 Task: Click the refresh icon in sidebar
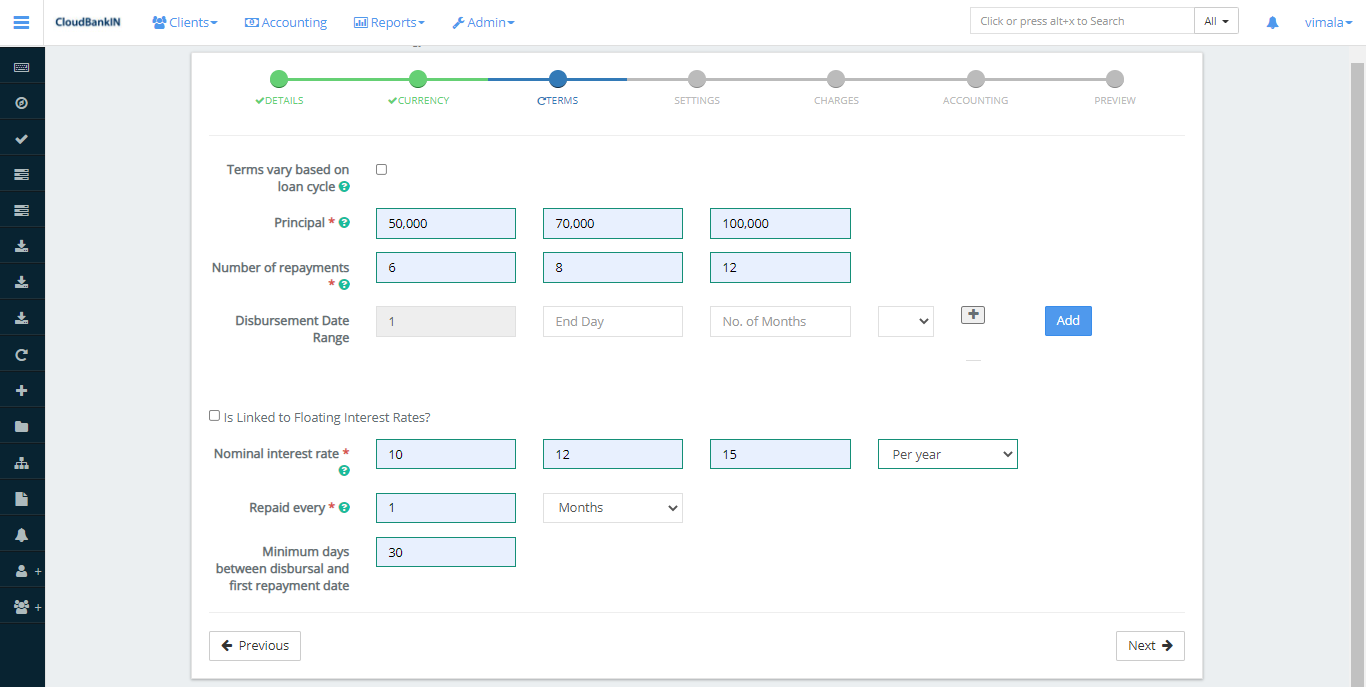pyautogui.click(x=21, y=355)
